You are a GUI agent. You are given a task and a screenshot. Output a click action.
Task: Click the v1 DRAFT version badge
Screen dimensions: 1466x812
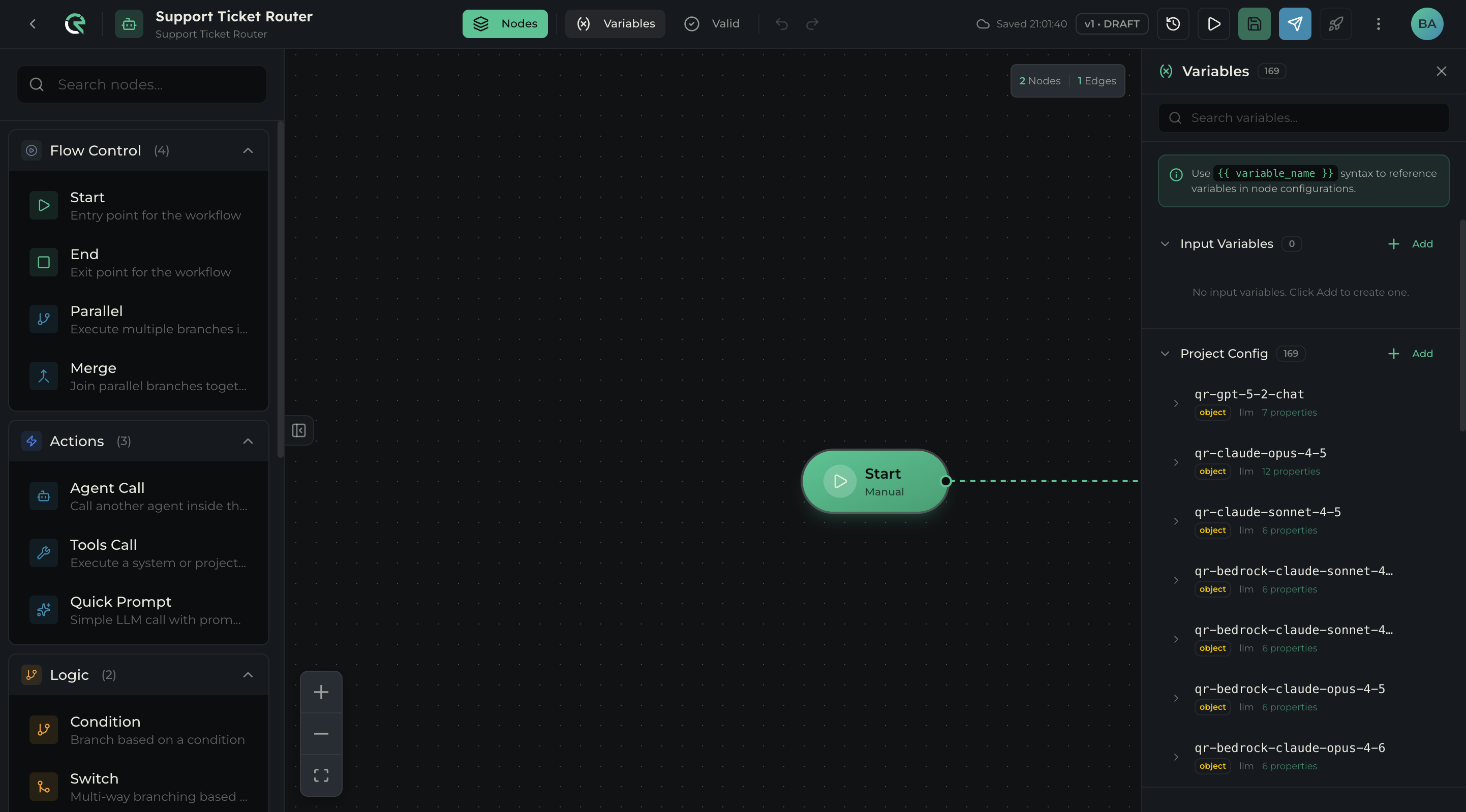pos(1112,24)
